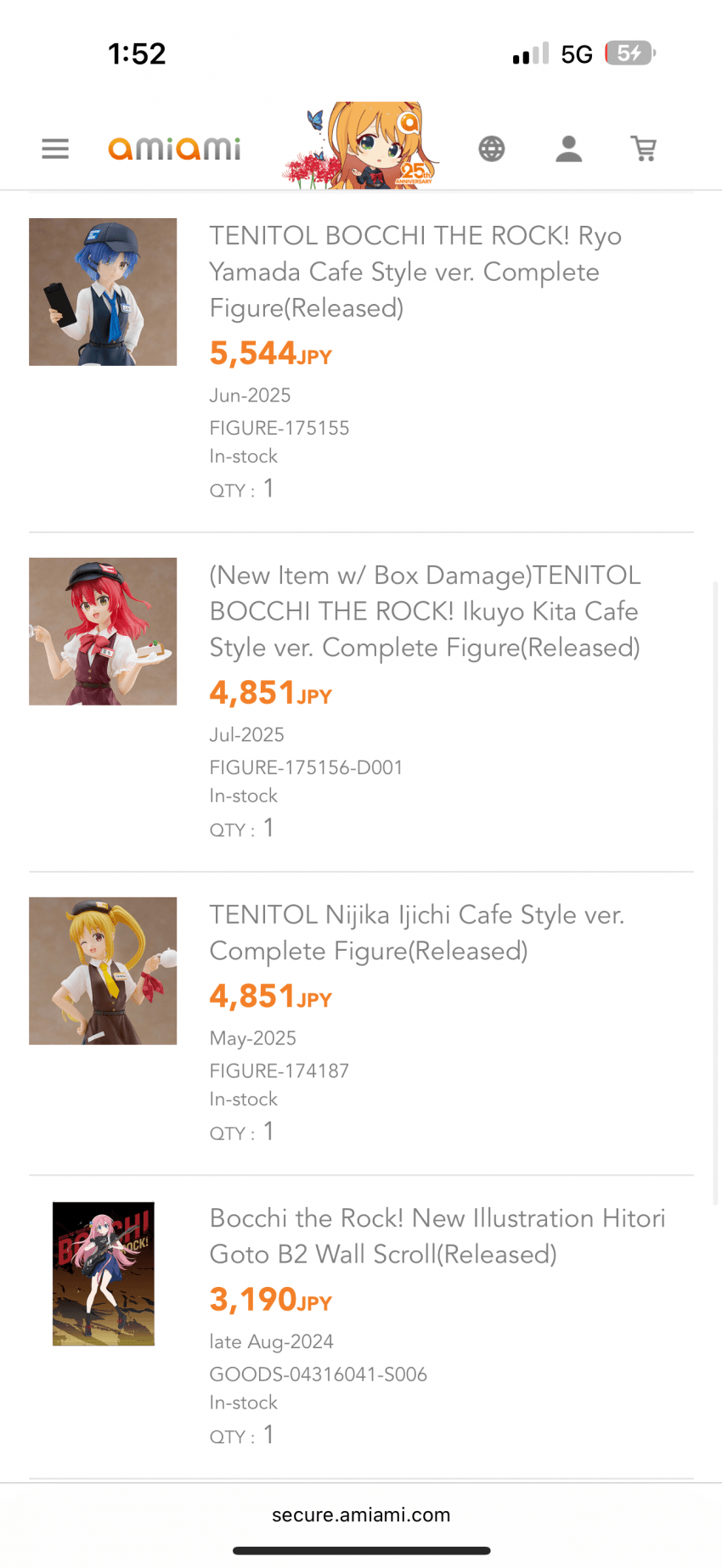Tap the secure.amiami.com address bar
Image resolution: width=722 pixels, height=1568 pixels.
click(x=361, y=1515)
